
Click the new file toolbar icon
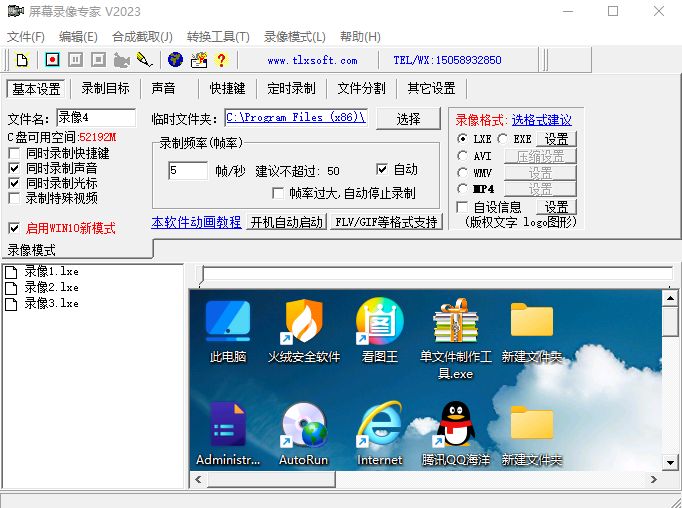click(21, 60)
